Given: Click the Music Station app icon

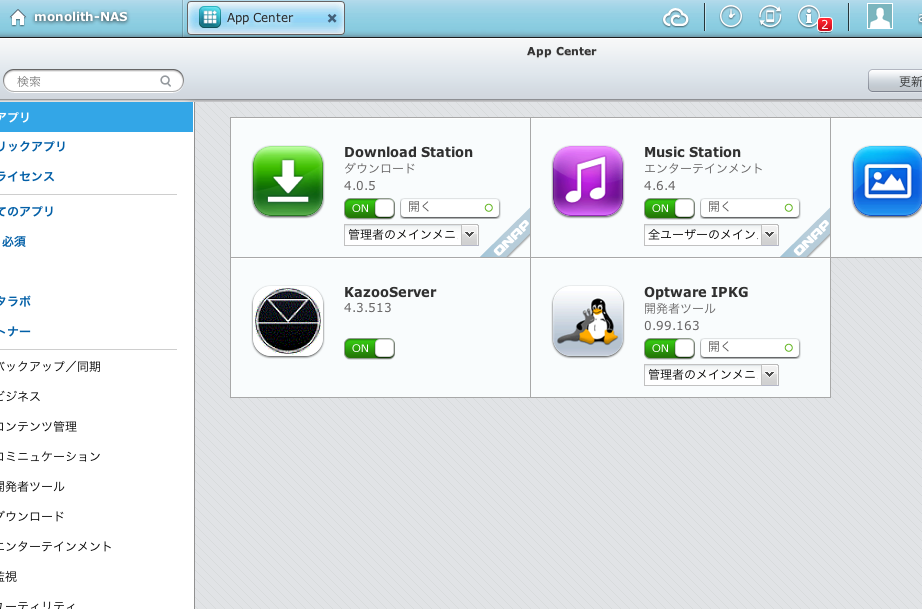Looking at the screenshot, I should [588, 181].
